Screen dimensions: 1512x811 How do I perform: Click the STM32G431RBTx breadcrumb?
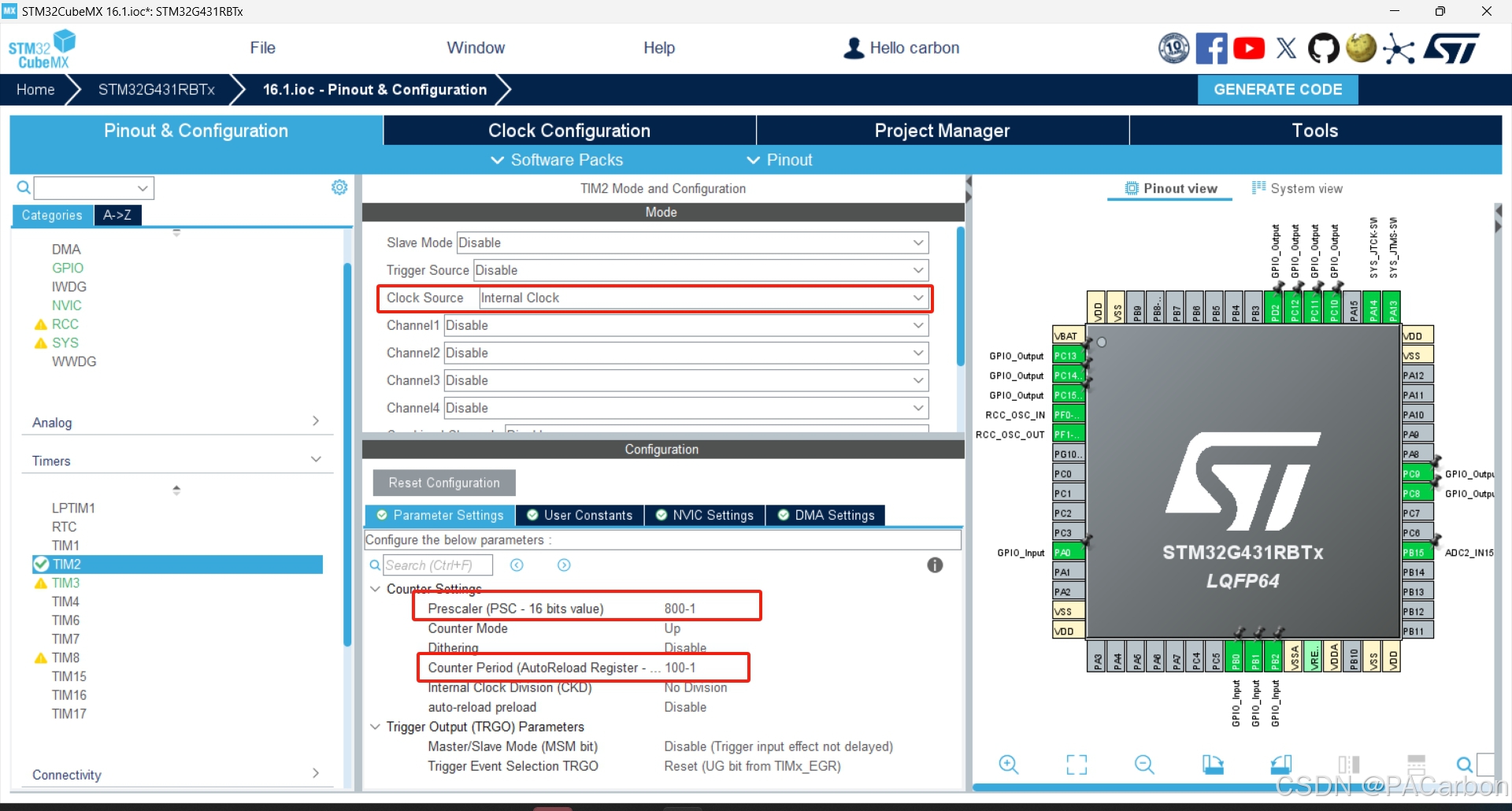pyautogui.click(x=157, y=90)
